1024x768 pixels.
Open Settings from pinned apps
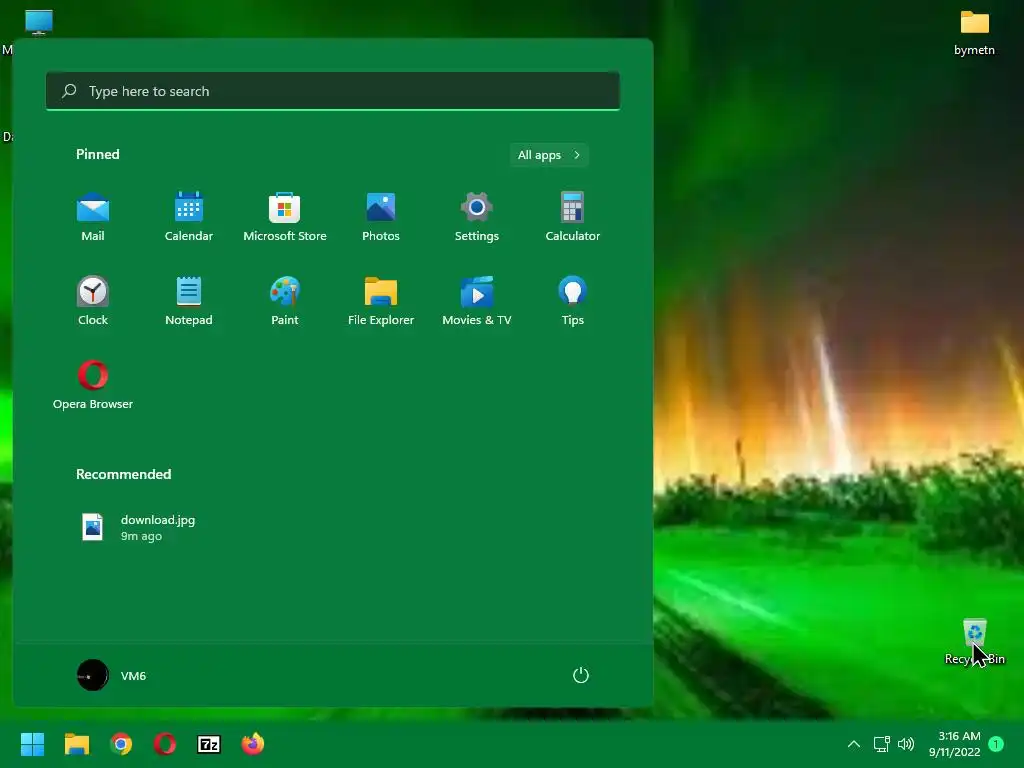(477, 217)
